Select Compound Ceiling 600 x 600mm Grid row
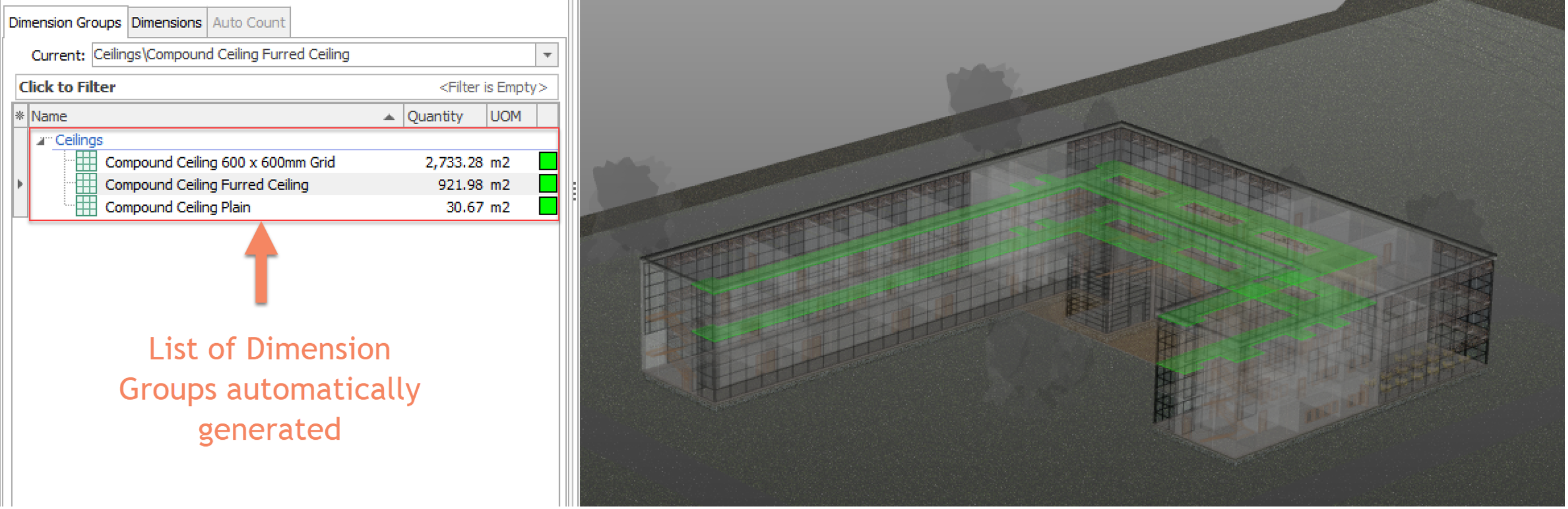 click(293, 162)
